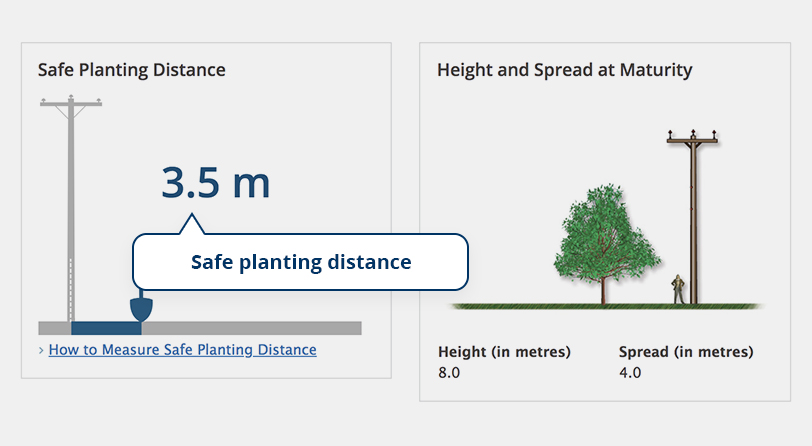Image resolution: width=812 pixels, height=446 pixels.
Task: Click the person figure beside the pole
Action: (x=678, y=289)
